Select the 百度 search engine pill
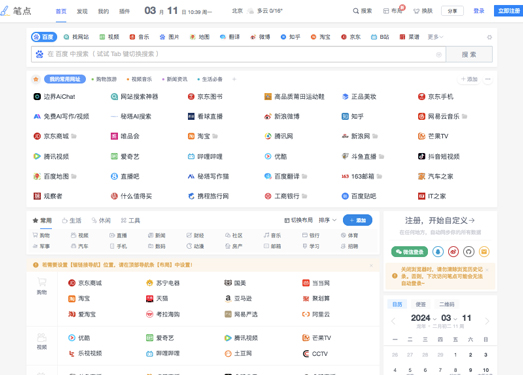The width and height of the screenshot is (523, 375). point(44,37)
